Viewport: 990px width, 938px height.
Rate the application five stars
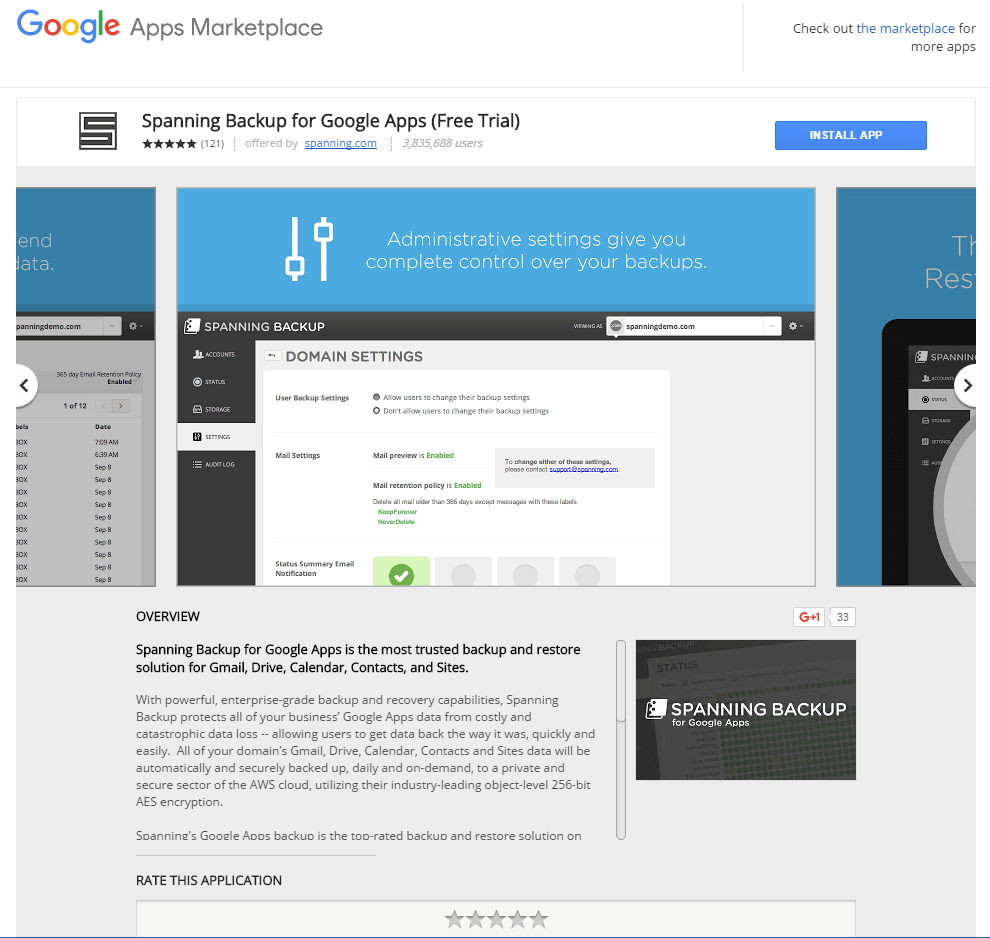pyautogui.click(x=539, y=918)
